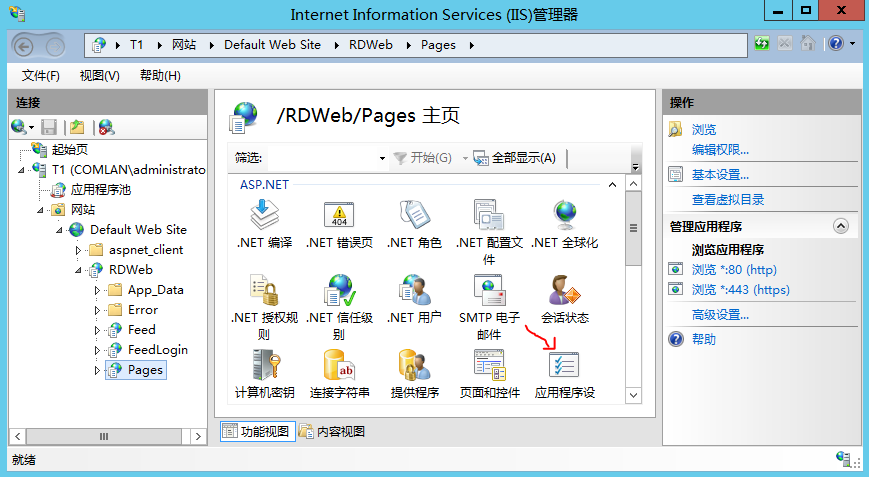Click the 开始(G) filter button

[x=423, y=158]
